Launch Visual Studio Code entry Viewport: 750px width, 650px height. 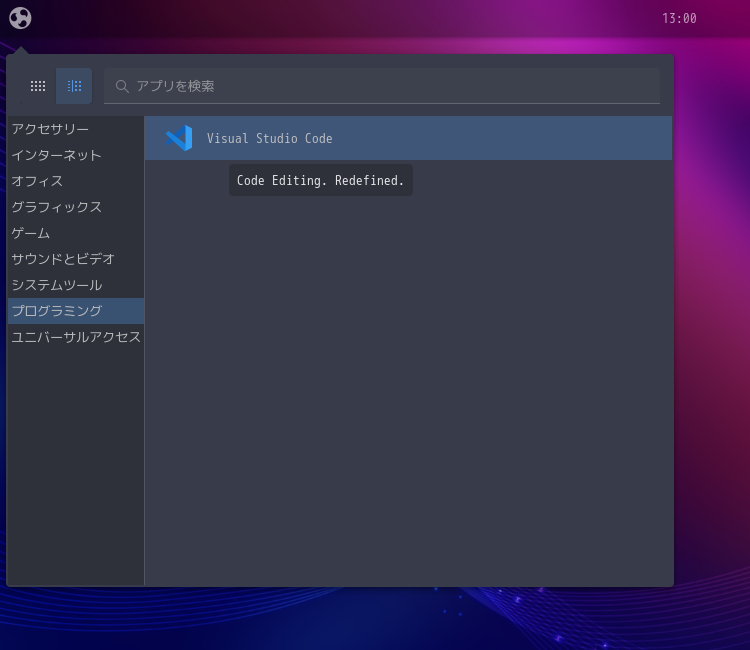click(408, 138)
